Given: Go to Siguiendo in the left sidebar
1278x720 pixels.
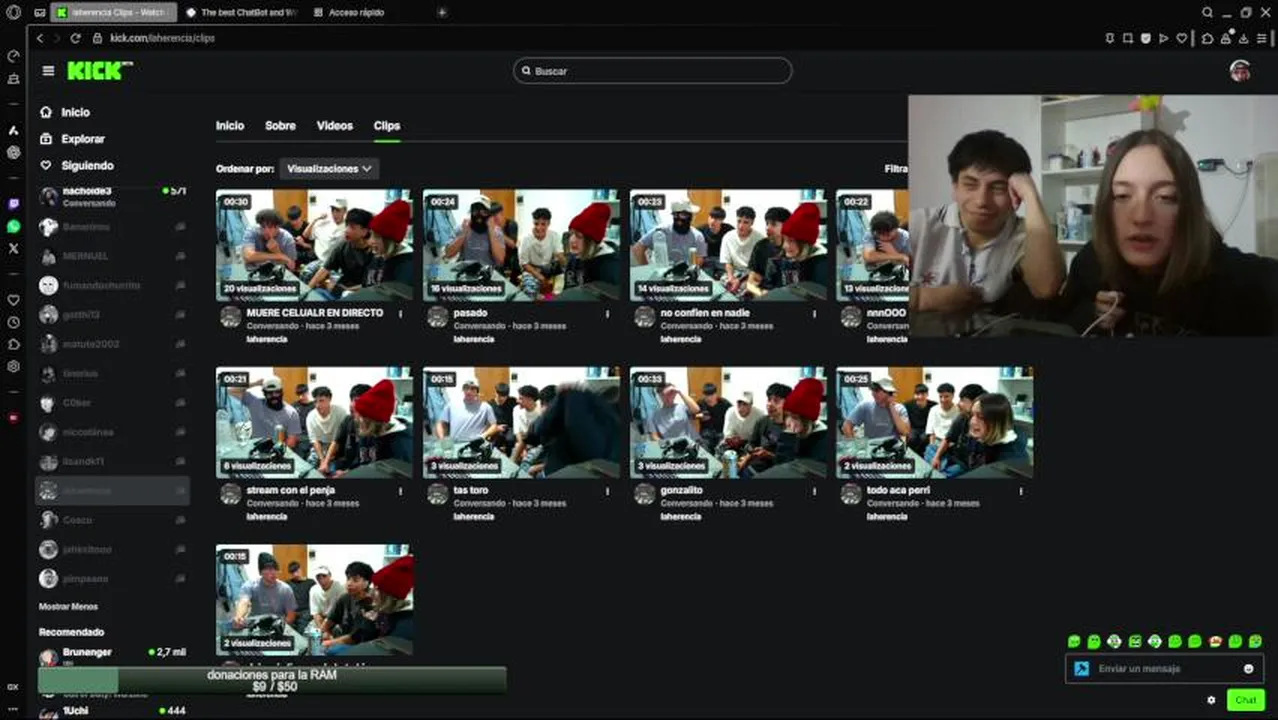Looking at the screenshot, I should click(77, 165).
